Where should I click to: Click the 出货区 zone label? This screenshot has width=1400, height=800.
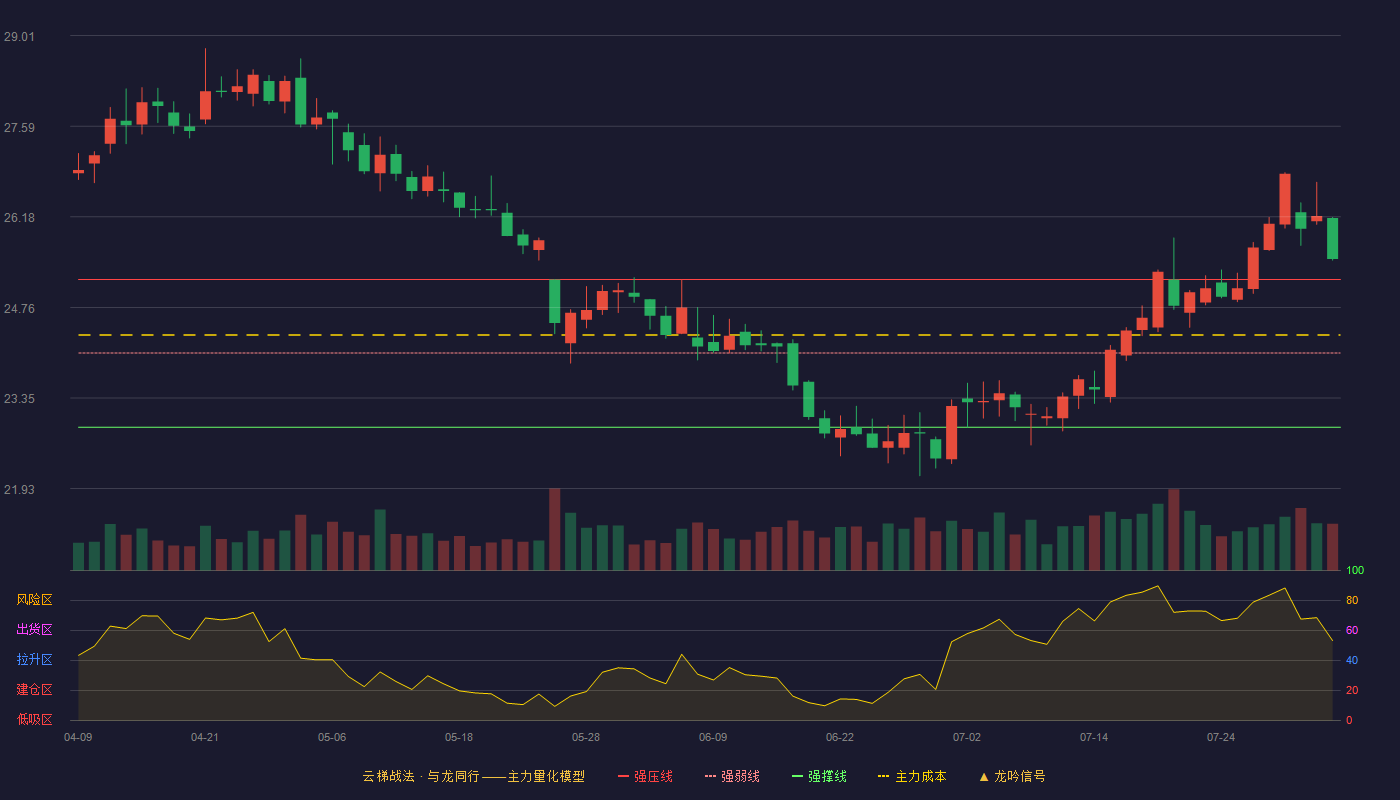tap(34, 630)
